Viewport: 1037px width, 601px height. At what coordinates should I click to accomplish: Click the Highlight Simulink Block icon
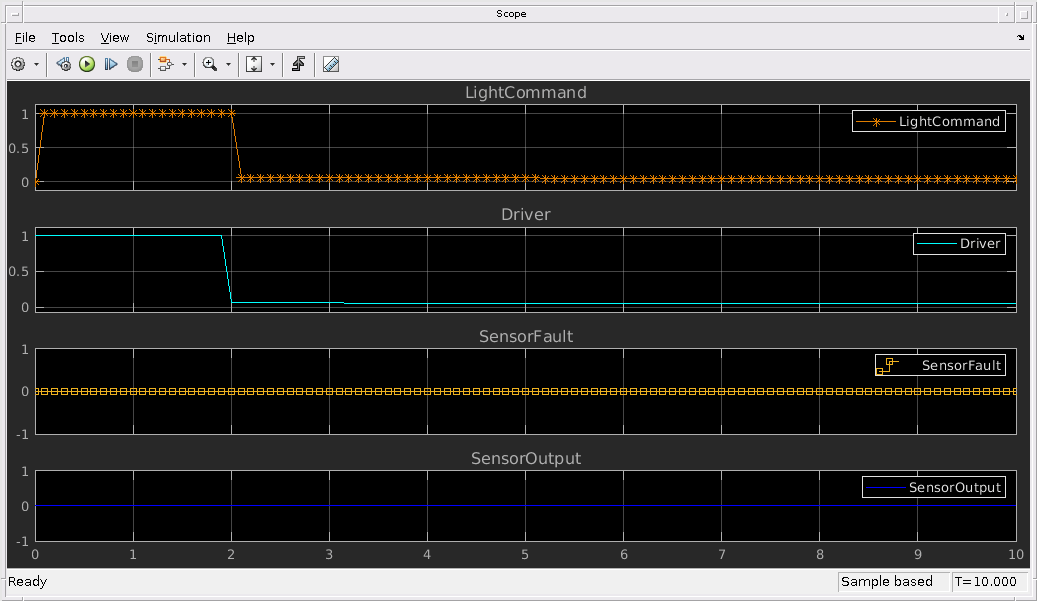165,64
